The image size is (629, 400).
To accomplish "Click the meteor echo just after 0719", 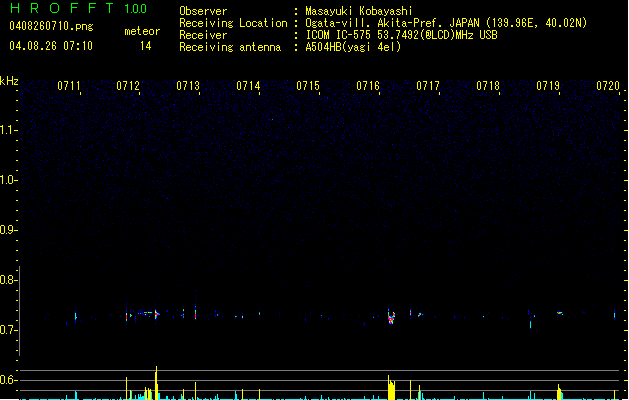I will (x=560, y=313).
